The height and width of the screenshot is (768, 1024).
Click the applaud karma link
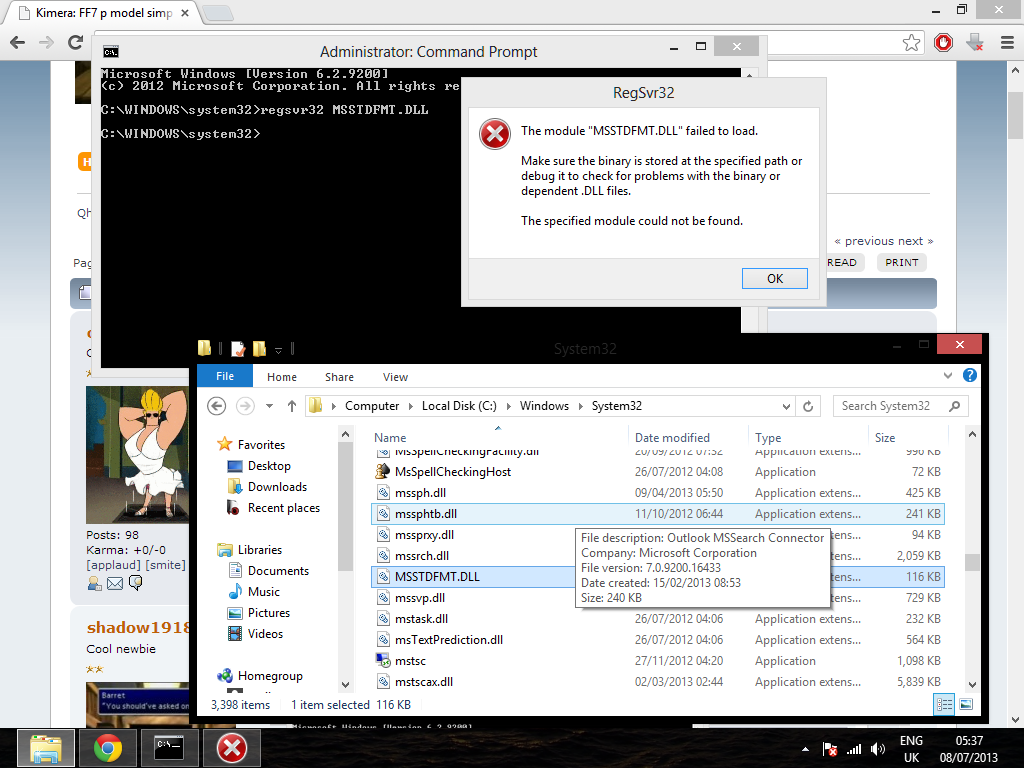114,565
